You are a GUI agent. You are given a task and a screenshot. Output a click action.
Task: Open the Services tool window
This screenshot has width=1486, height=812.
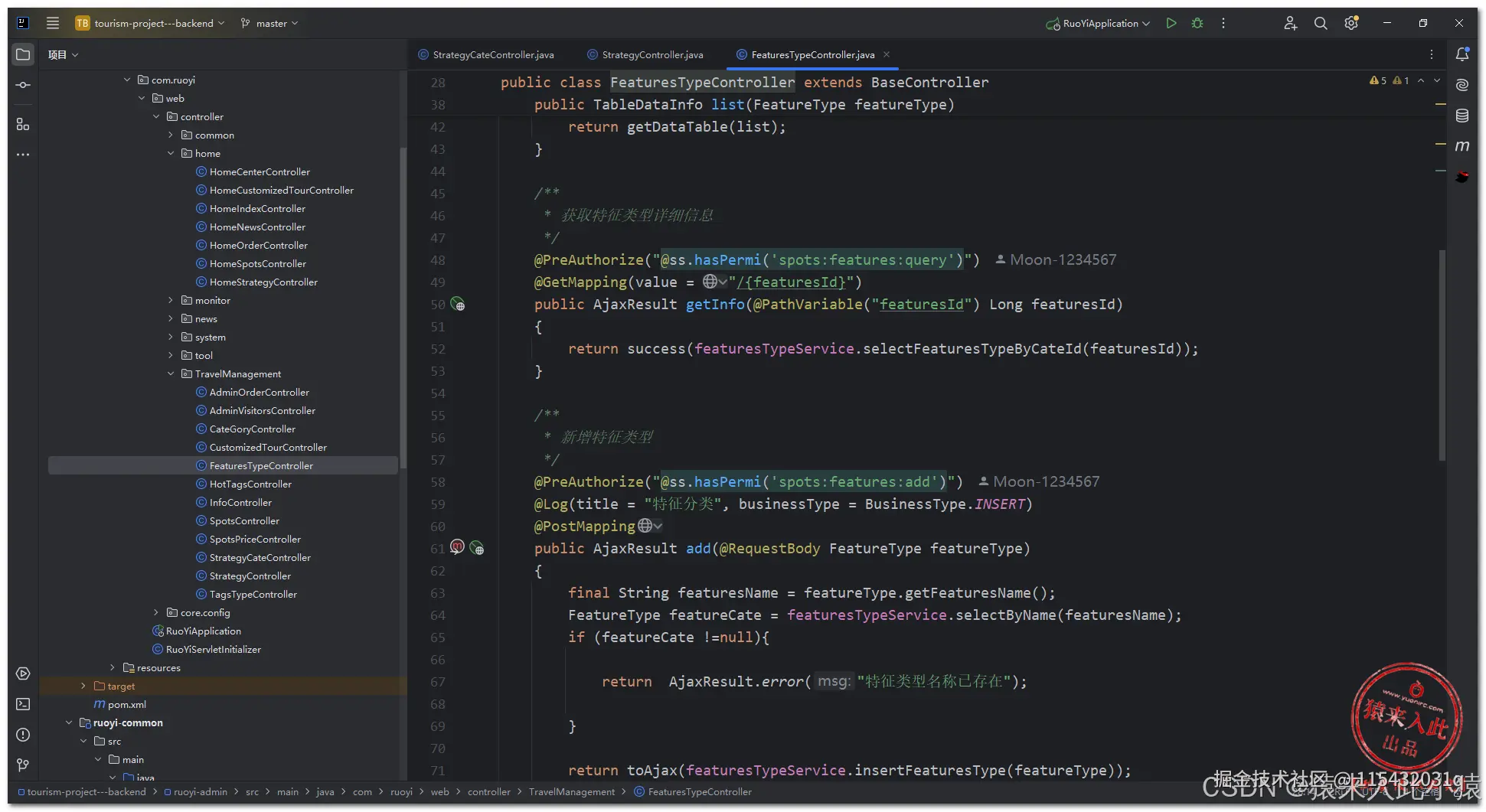23,673
